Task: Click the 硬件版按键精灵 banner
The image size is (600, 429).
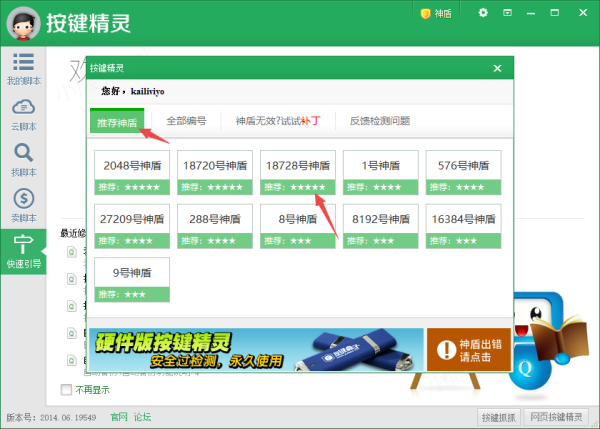Action: [x=256, y=349]
